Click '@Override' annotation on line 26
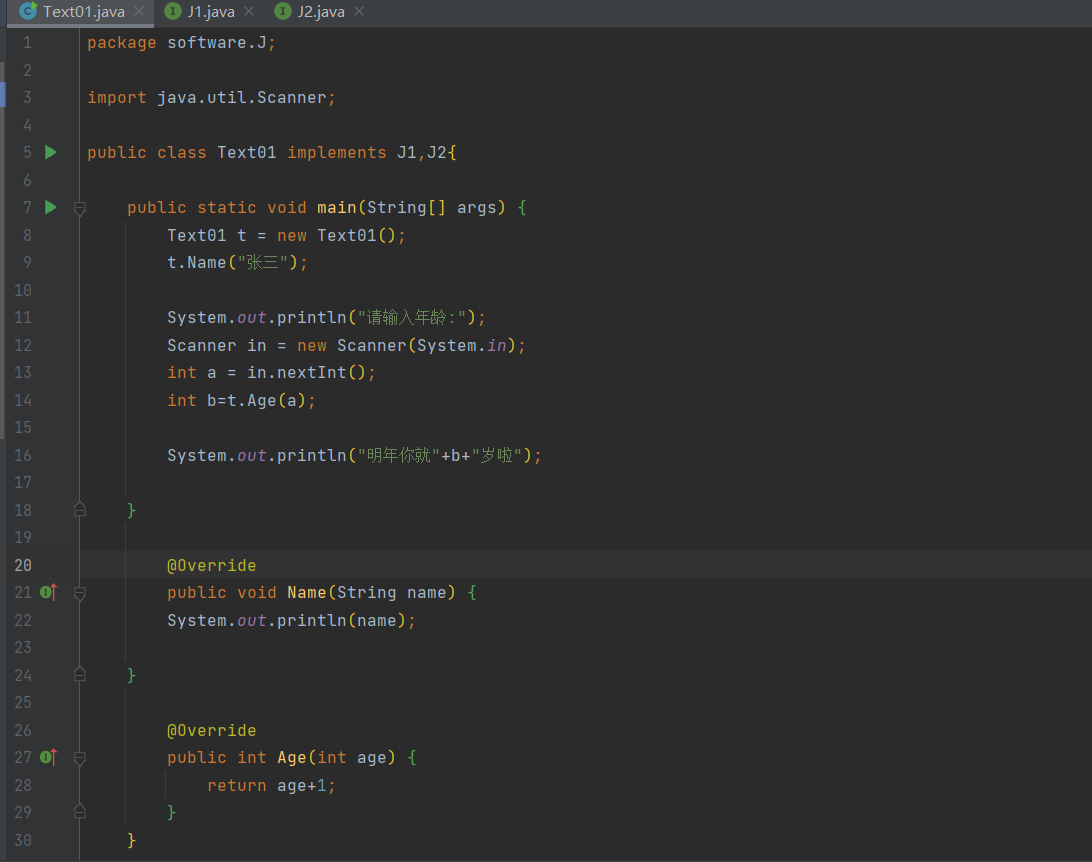 (212, 730)
